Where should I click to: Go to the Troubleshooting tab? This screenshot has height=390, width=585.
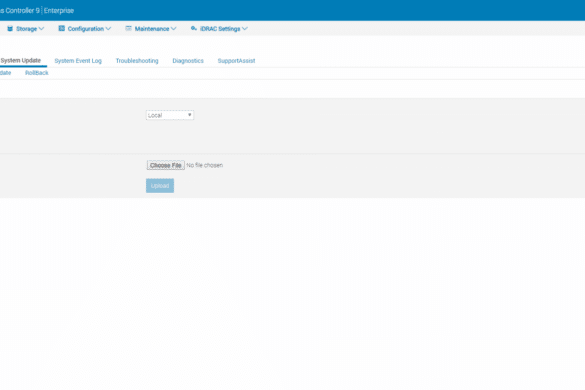click(137, 61)
